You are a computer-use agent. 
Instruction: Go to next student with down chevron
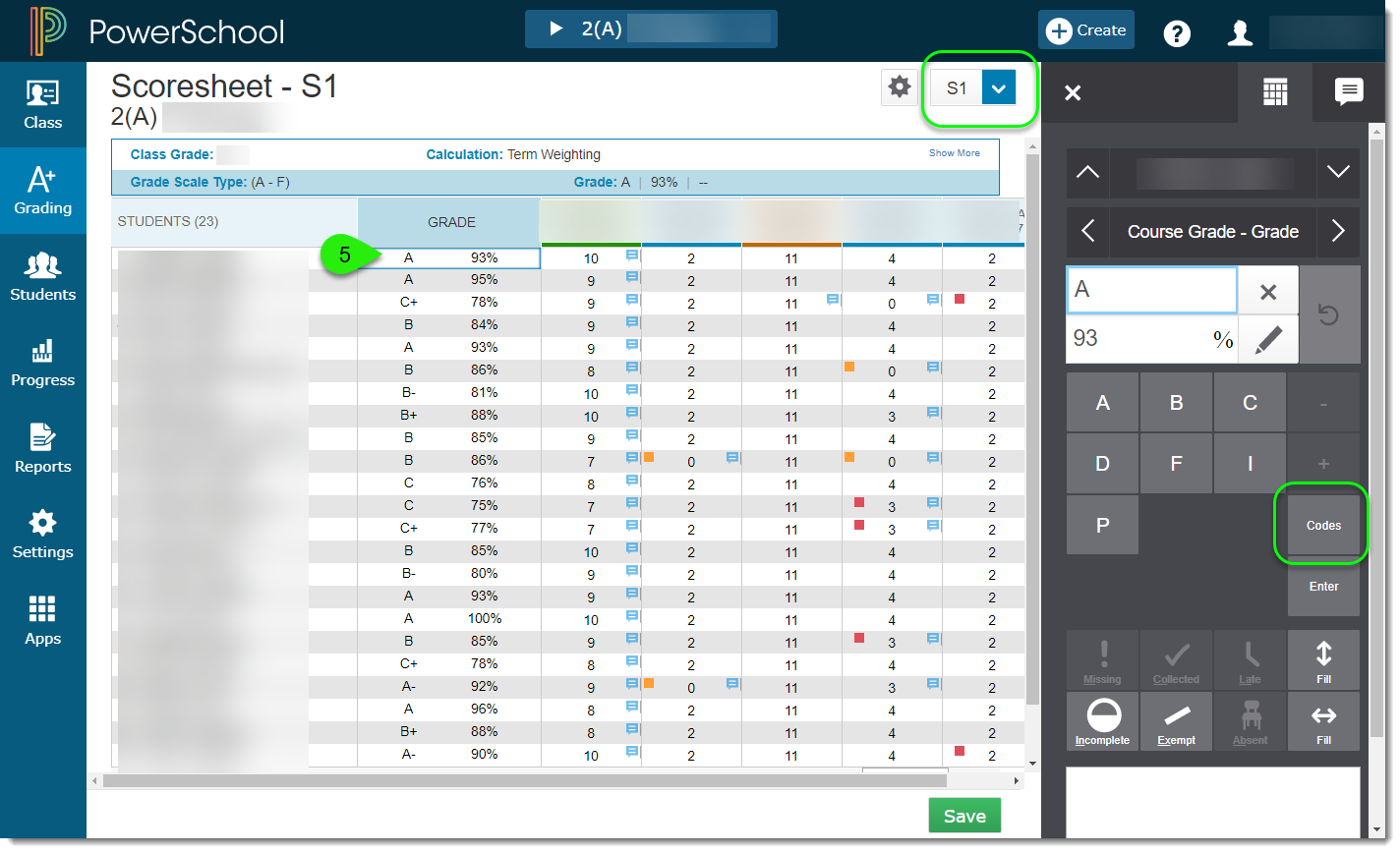1337,172
